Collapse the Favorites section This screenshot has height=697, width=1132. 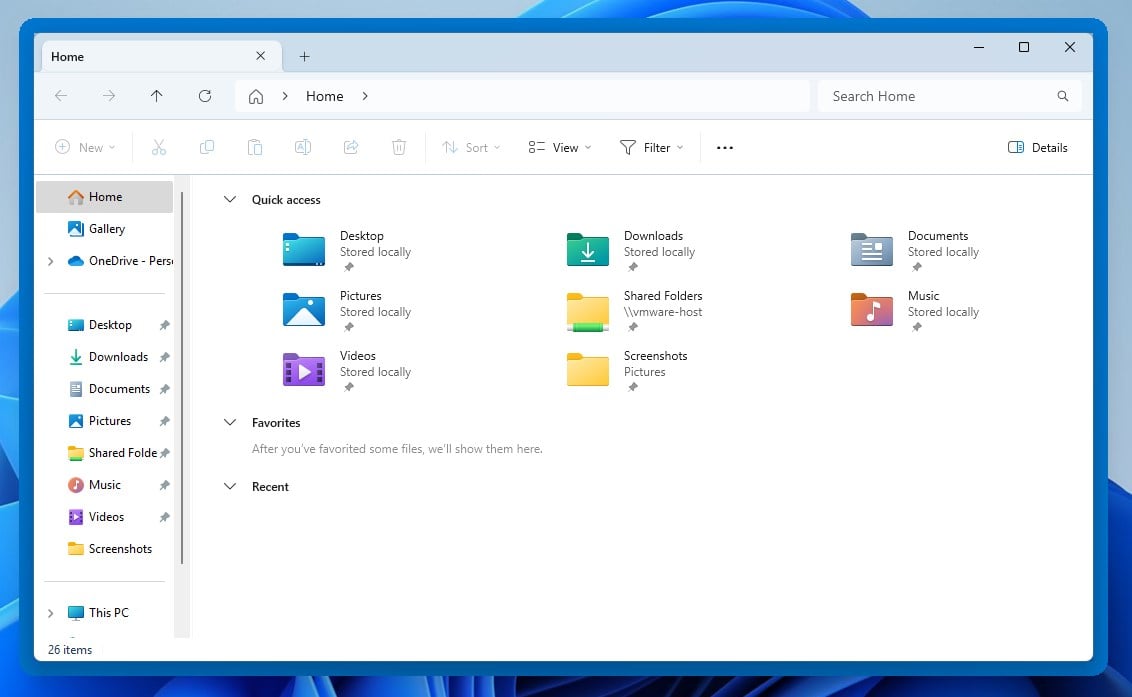tap(230, 423)
